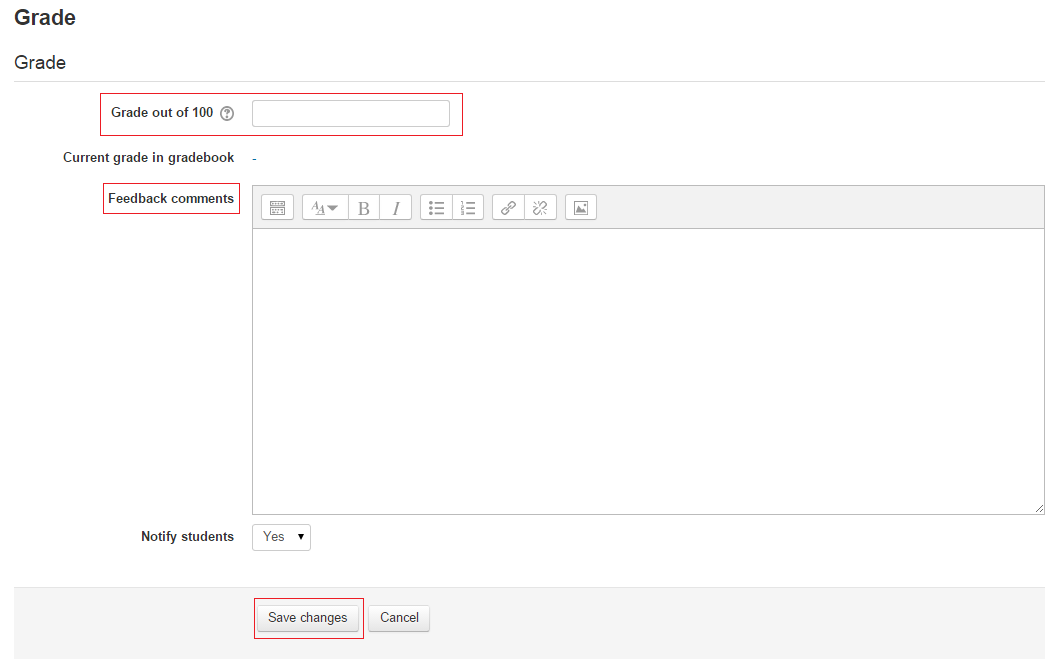The width and height of the screenshot is (1056, 665).
Task: Toggle bold formatting in feedback editor
Action: (x=364, y=208)
